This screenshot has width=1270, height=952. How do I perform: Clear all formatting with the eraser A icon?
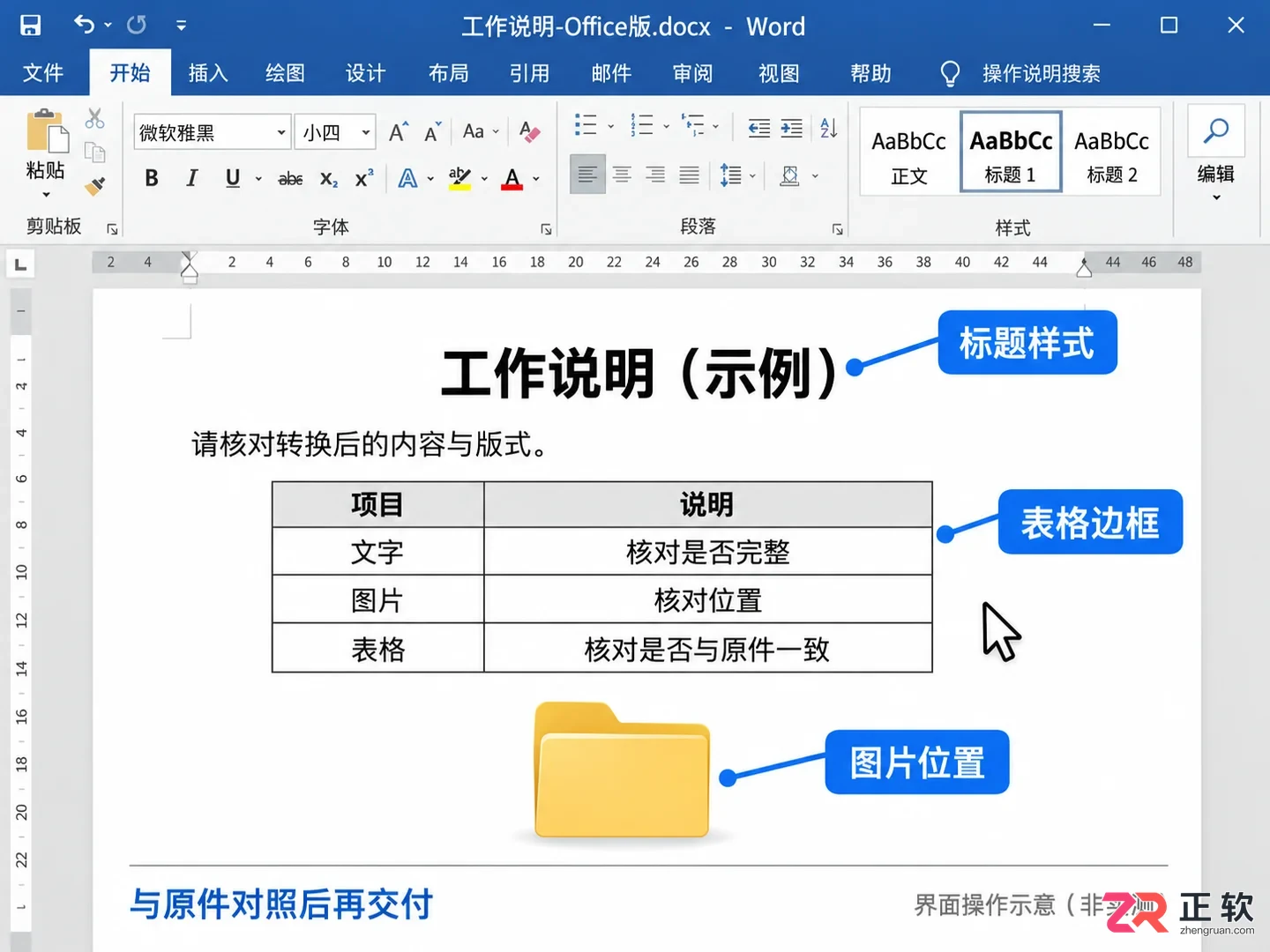point(529,132)
